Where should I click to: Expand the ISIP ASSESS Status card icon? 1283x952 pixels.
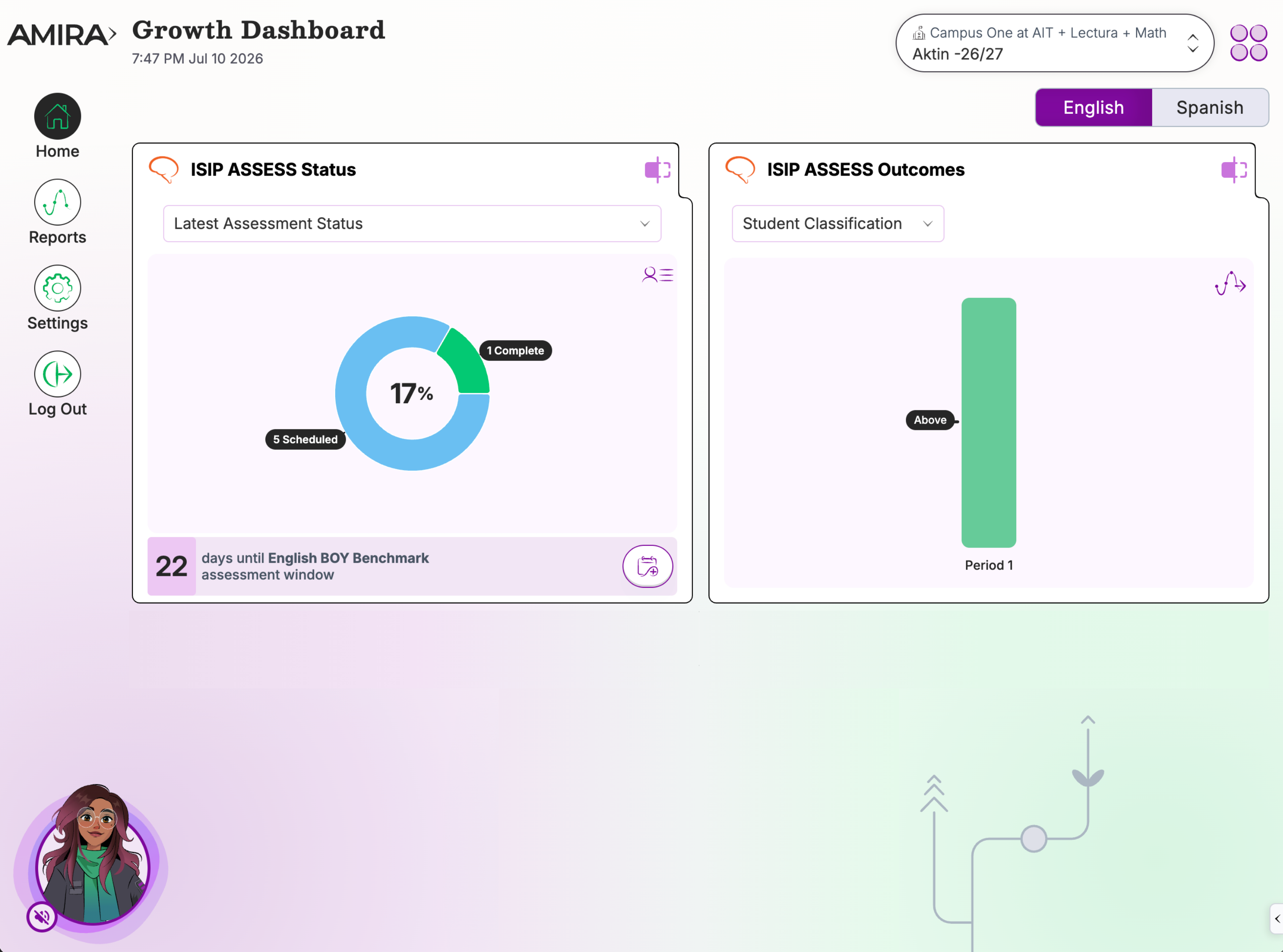click(x=657, y=169)
